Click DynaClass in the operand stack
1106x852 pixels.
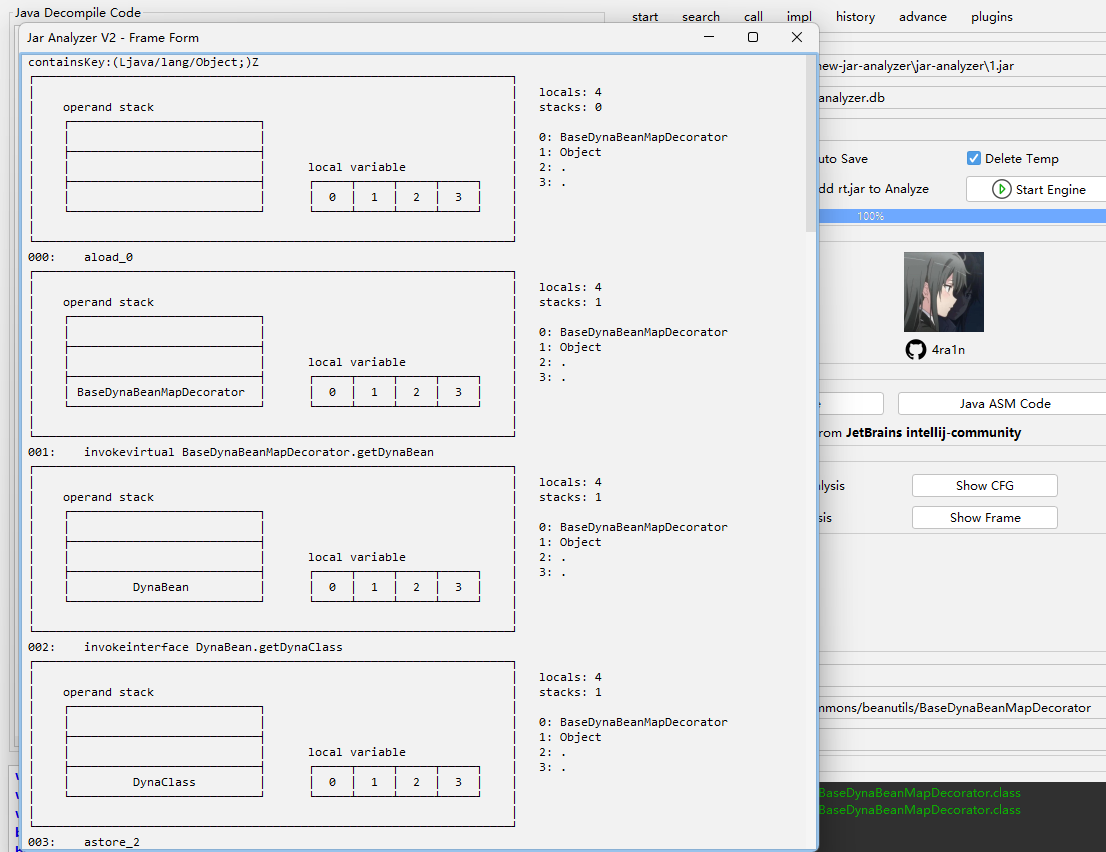click(164, 782)
